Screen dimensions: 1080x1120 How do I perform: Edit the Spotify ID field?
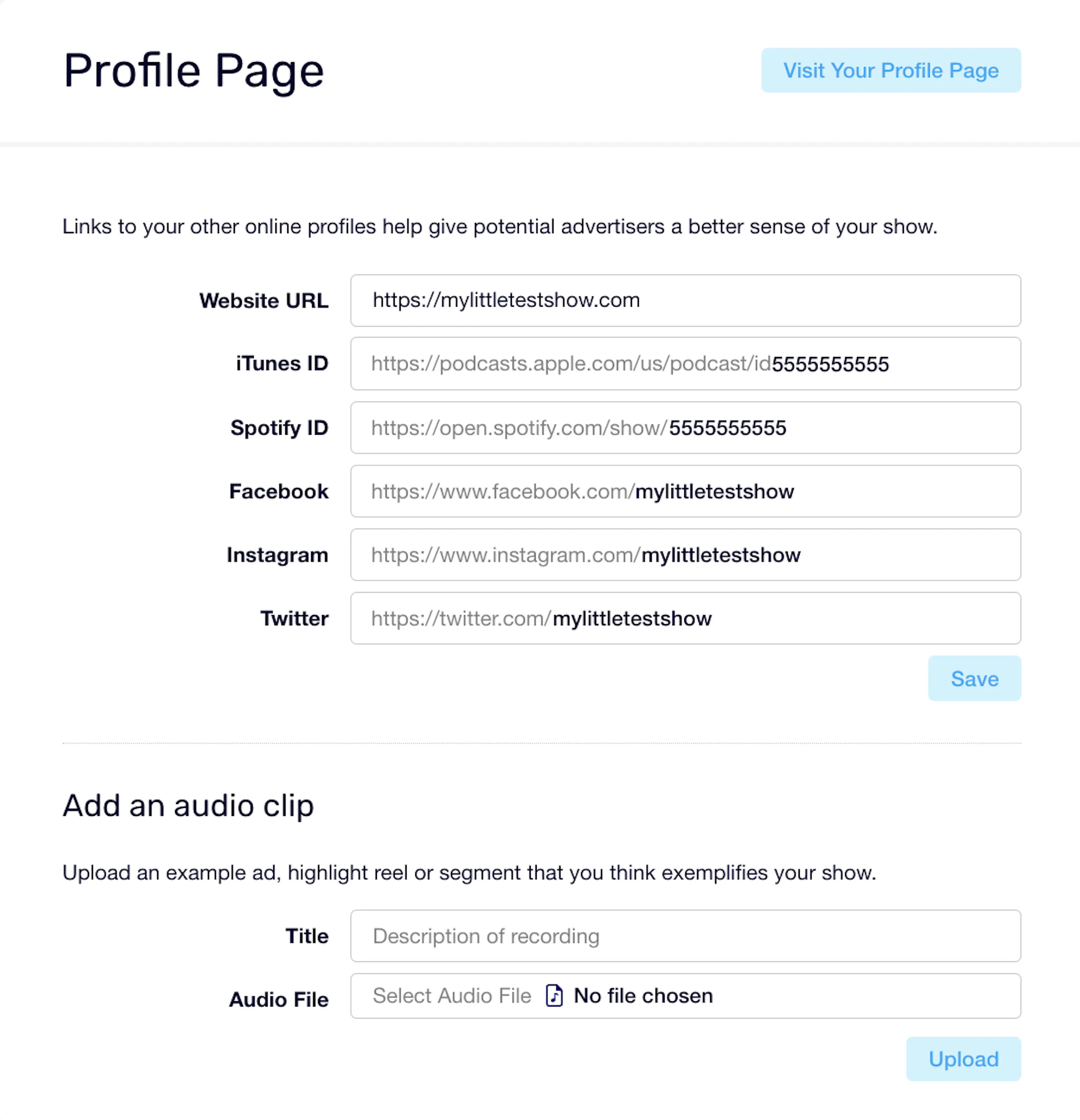pyautogui.click(x=685, y=428)
